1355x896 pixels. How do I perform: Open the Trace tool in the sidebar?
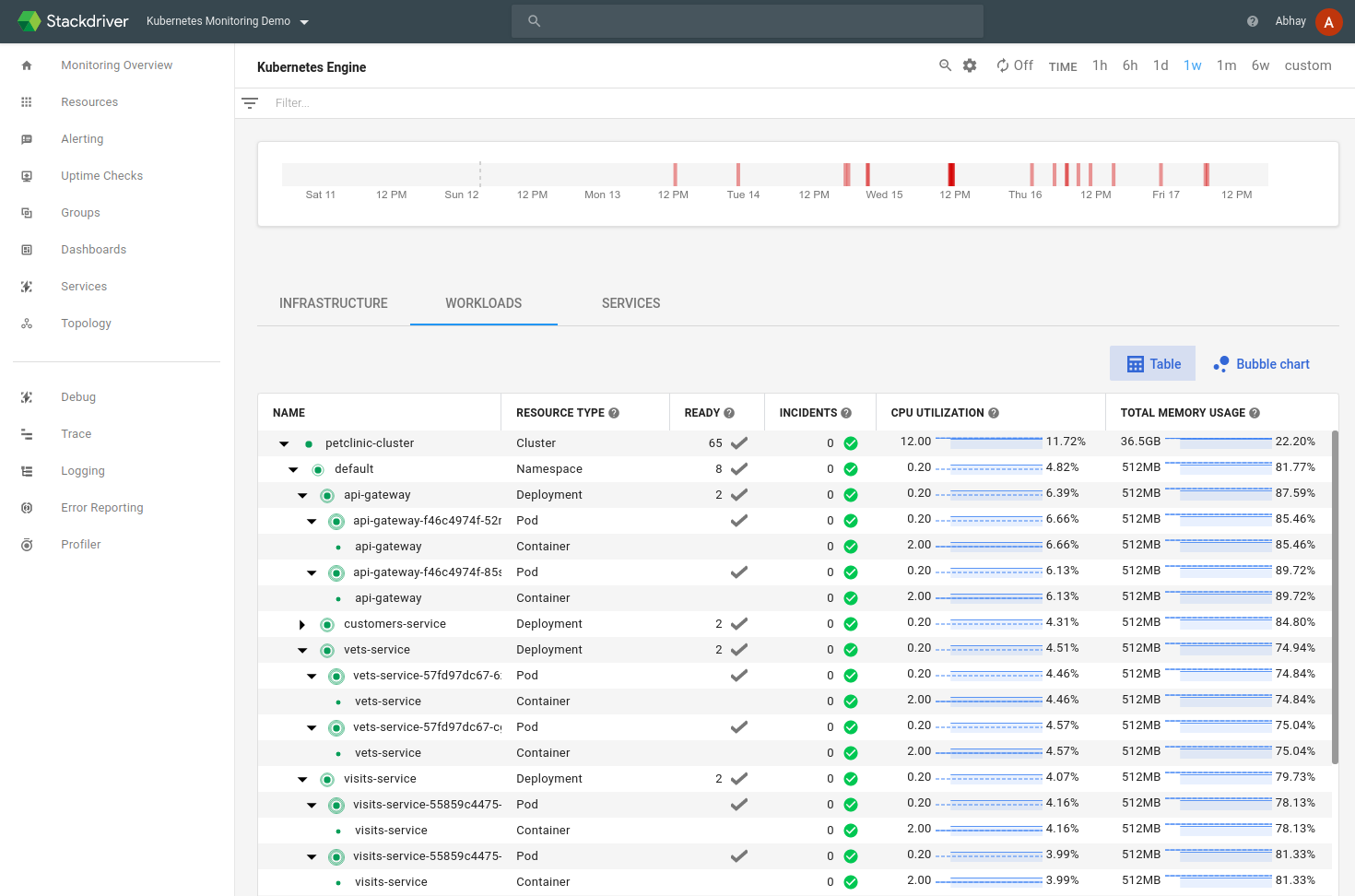point(76,433)
